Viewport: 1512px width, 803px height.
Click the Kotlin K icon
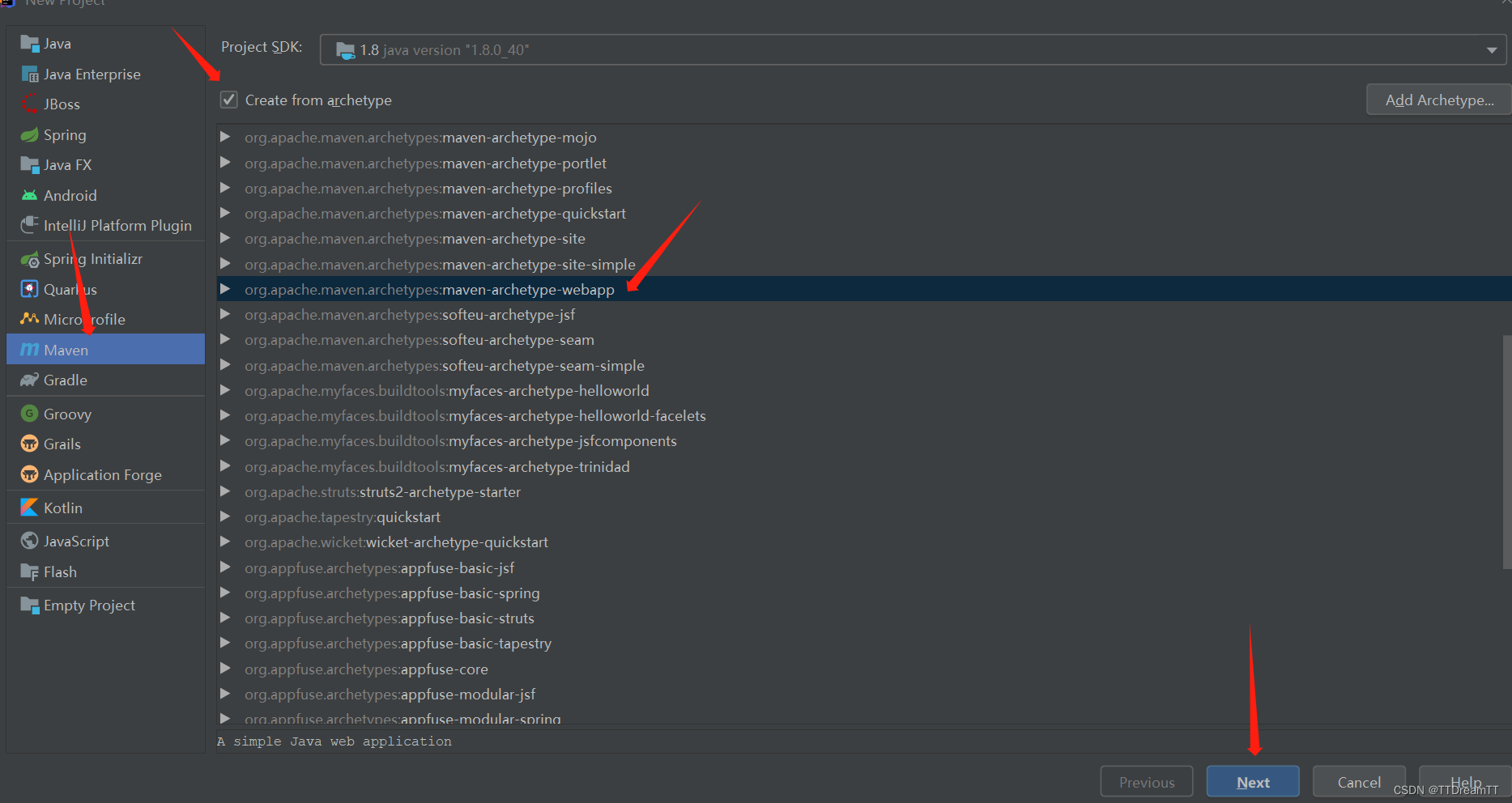(30, 508)
